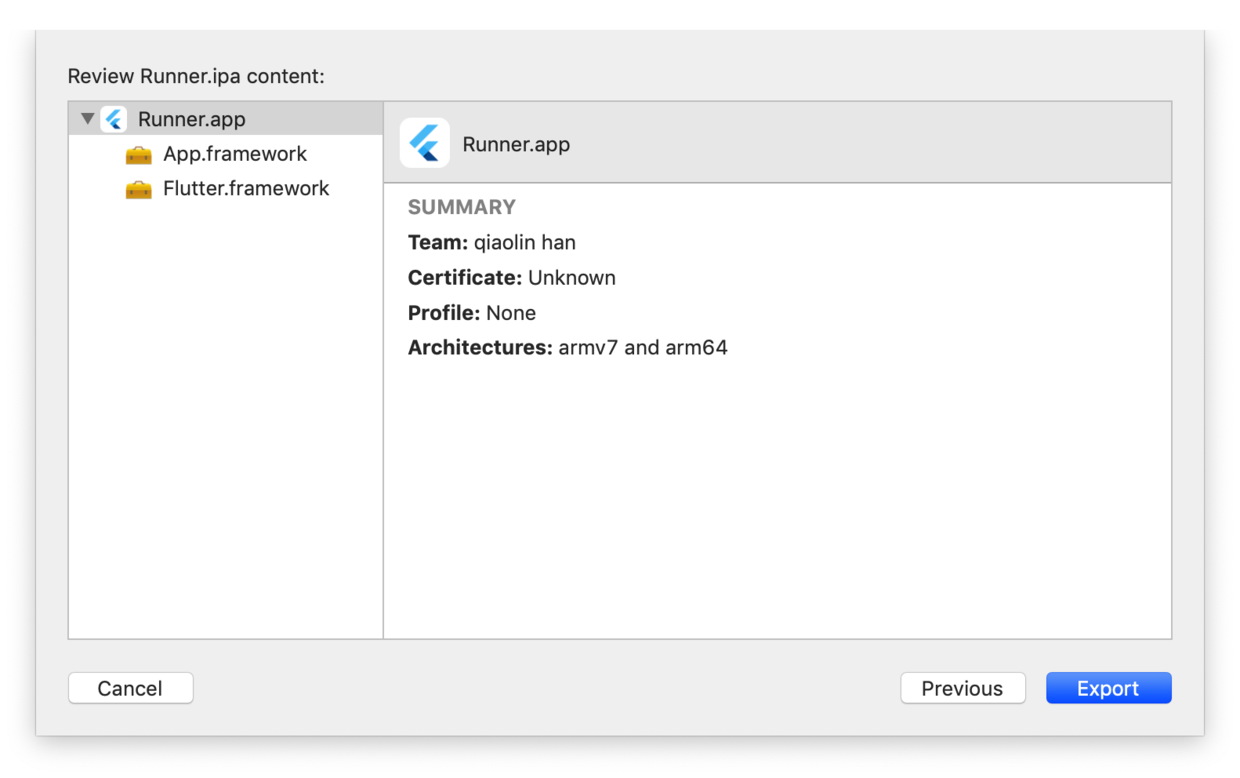Select Flutter.framework in the content list
1240x778 pixels.
[246, 189]
